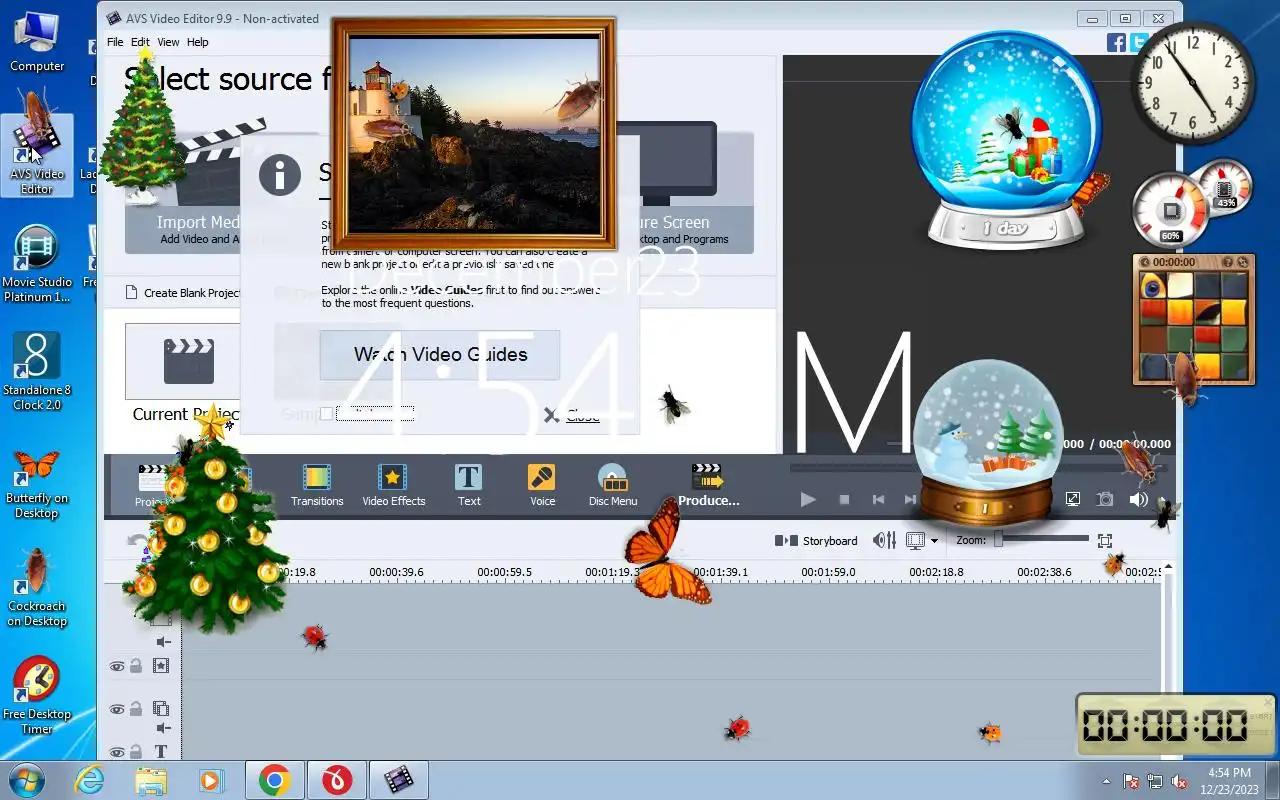Toggle visibility of the text track

(x=117, y=752)
